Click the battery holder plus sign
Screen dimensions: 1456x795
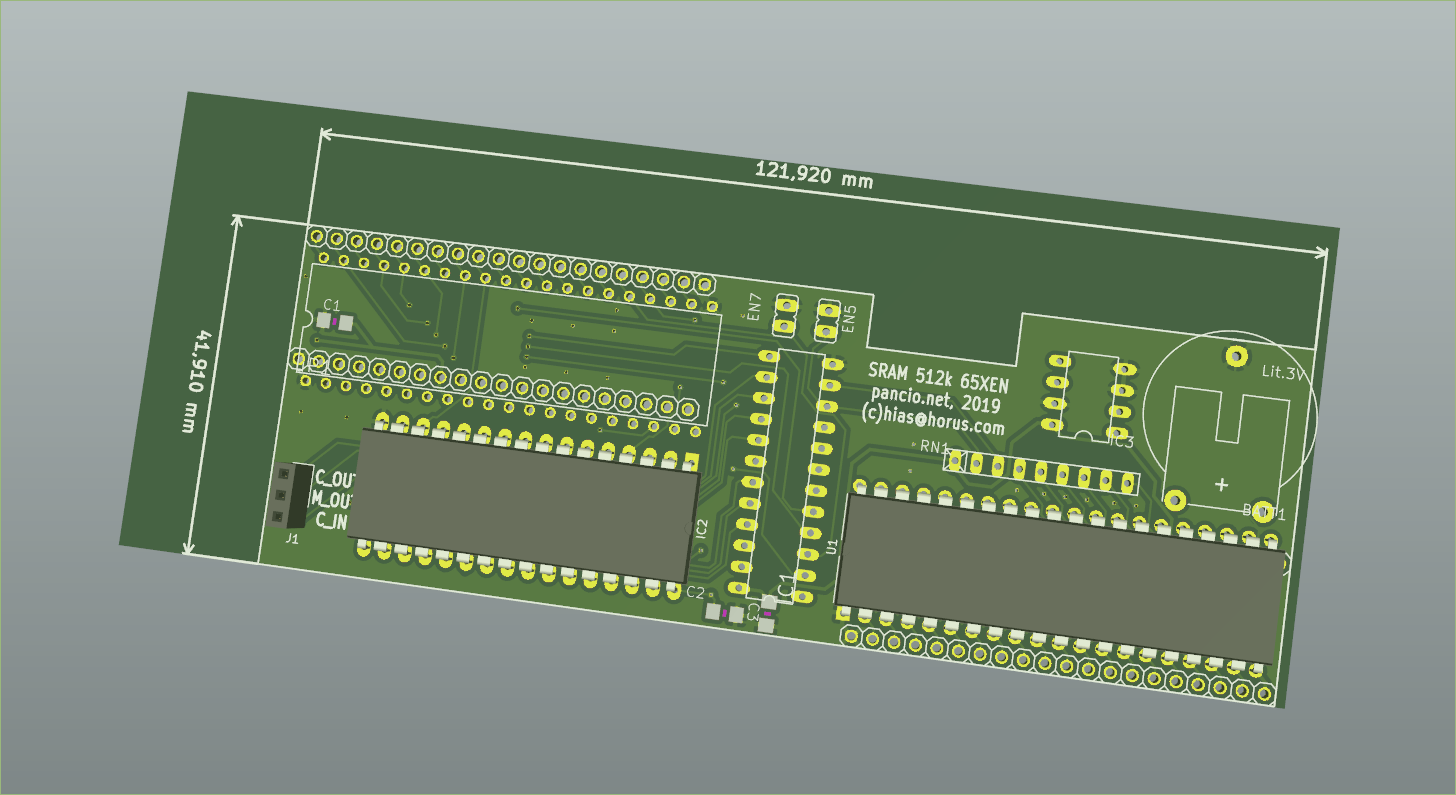pos(1221,485)
